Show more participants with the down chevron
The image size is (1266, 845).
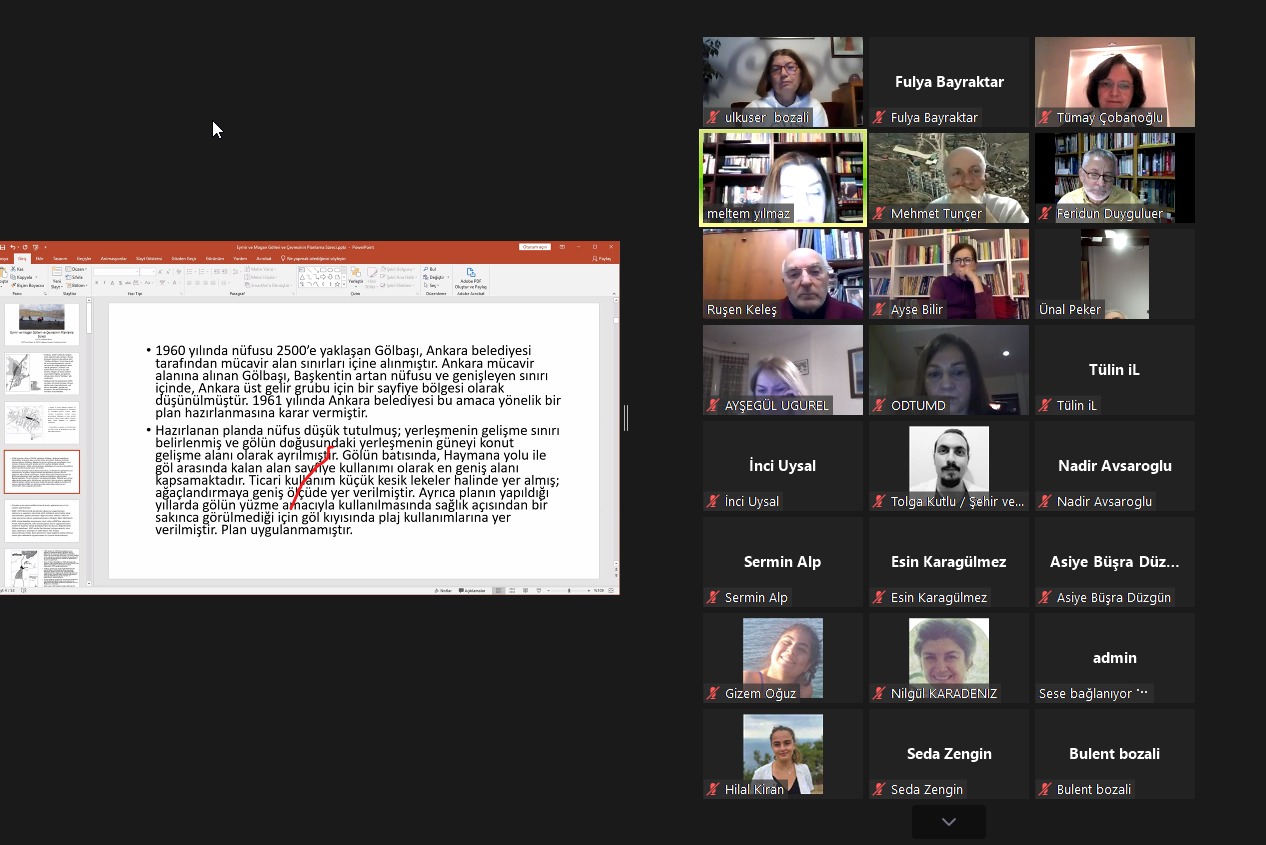(948, 822)
